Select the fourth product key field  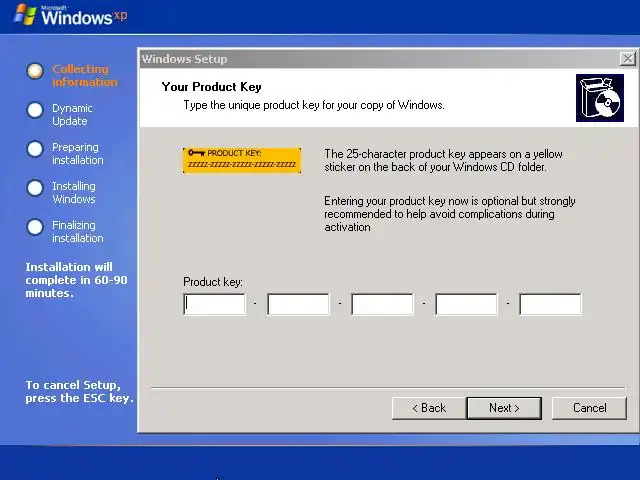click(x=467, y=304)
